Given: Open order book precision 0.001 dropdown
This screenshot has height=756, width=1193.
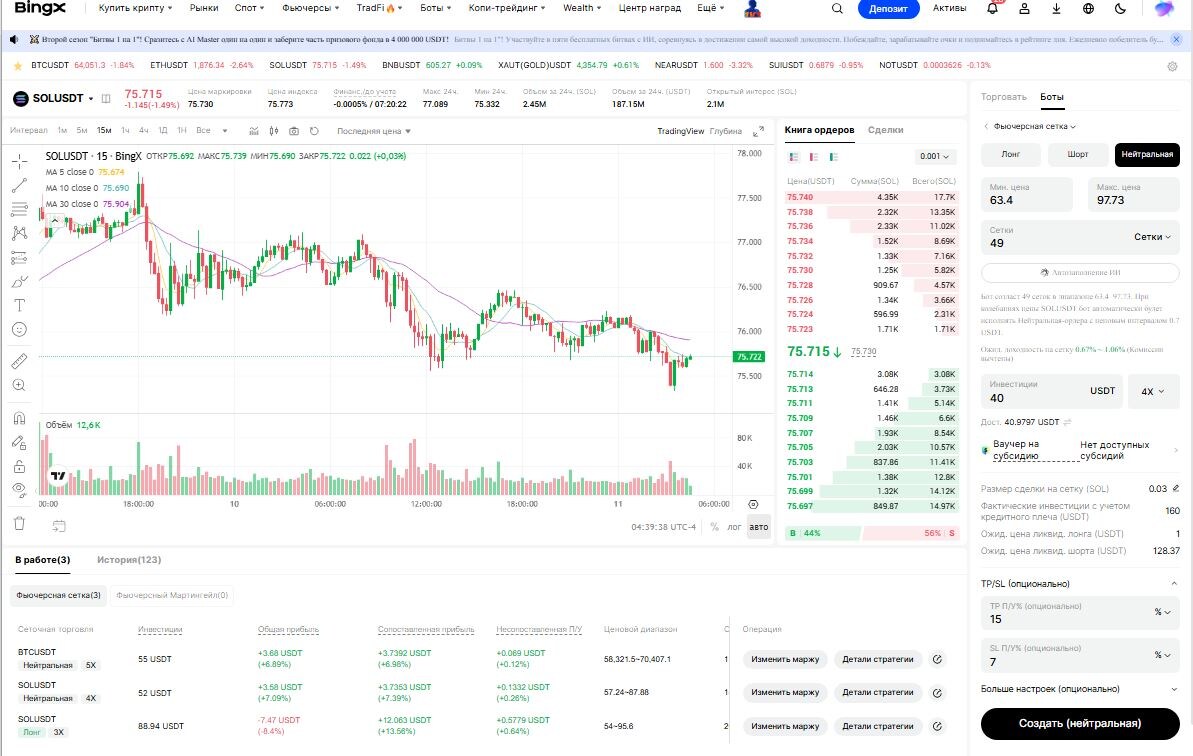Looking at the screenshot, I should pyautogui.click(x=934, y=157).
